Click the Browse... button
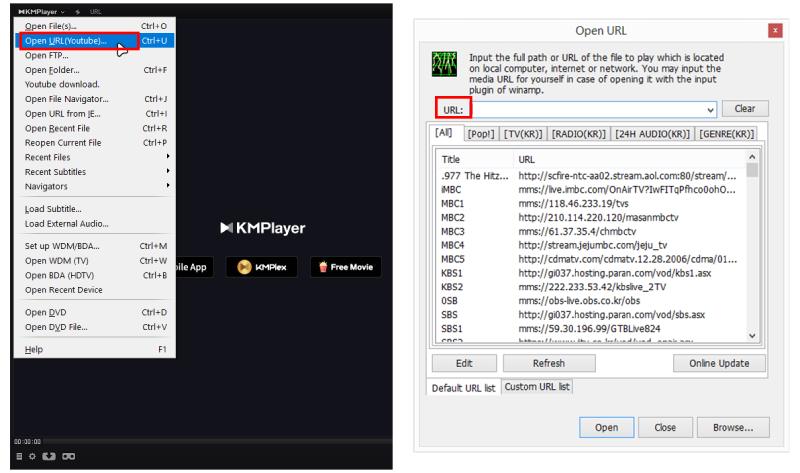The height and width of the screenshot is (473, 800). (x=733, y=428)
